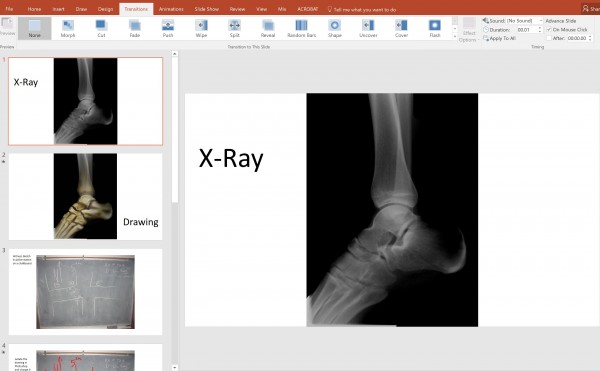Apply the Morph transition
Screen dimensions: 600x371
pos(68,28)
